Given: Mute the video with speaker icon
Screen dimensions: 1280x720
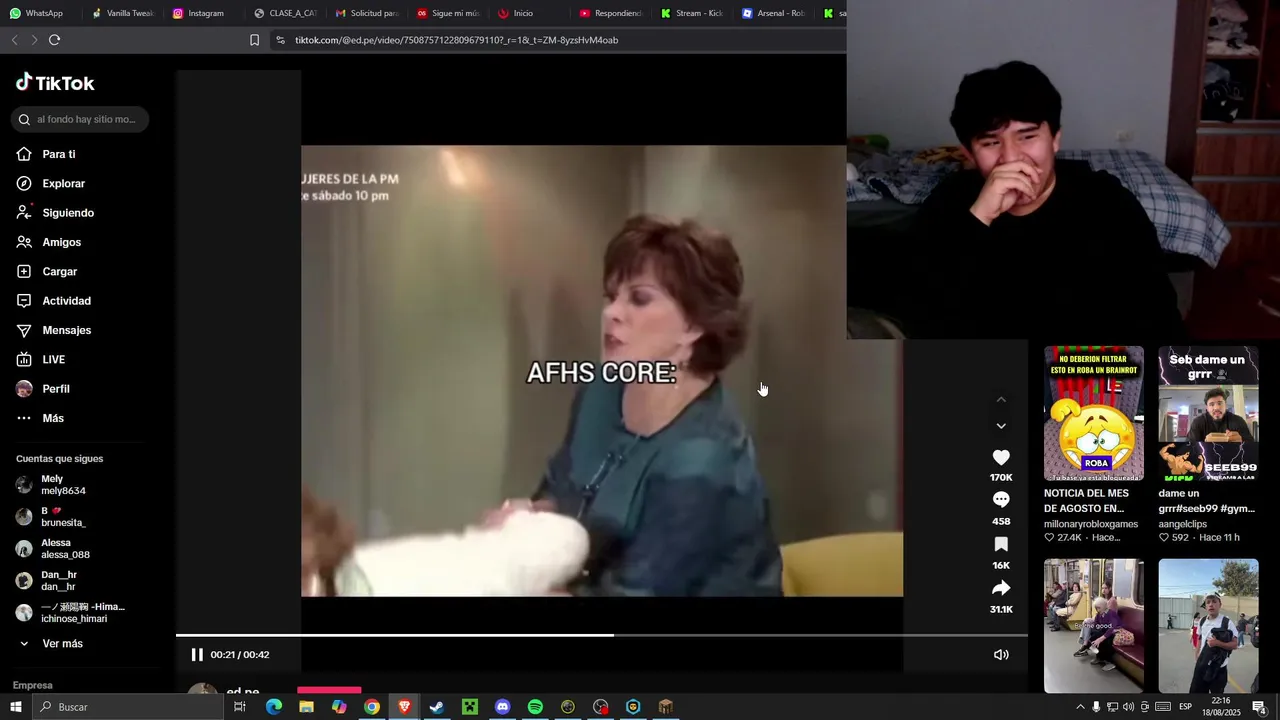Looking at the screenshot, I should click(x=1001, y=655).
